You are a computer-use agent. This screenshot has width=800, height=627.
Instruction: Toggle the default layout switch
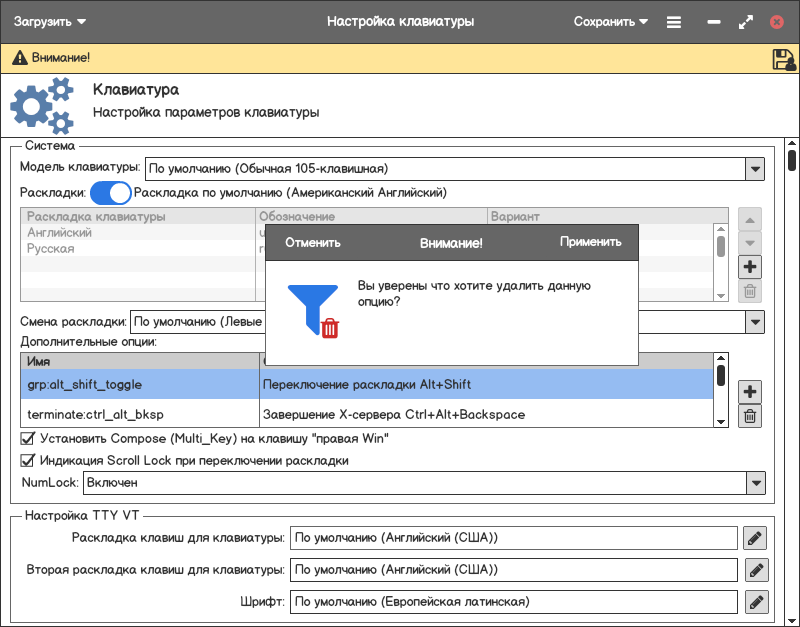[111, 192]
